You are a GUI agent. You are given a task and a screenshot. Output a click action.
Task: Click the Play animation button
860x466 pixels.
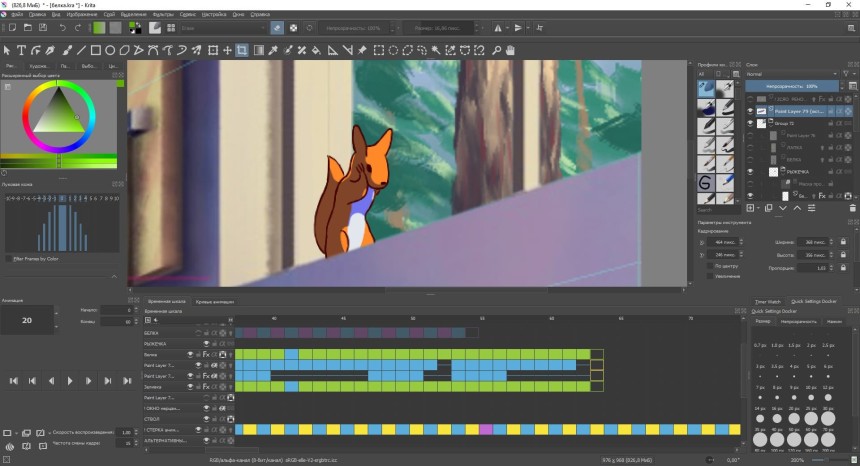(70, 380)
